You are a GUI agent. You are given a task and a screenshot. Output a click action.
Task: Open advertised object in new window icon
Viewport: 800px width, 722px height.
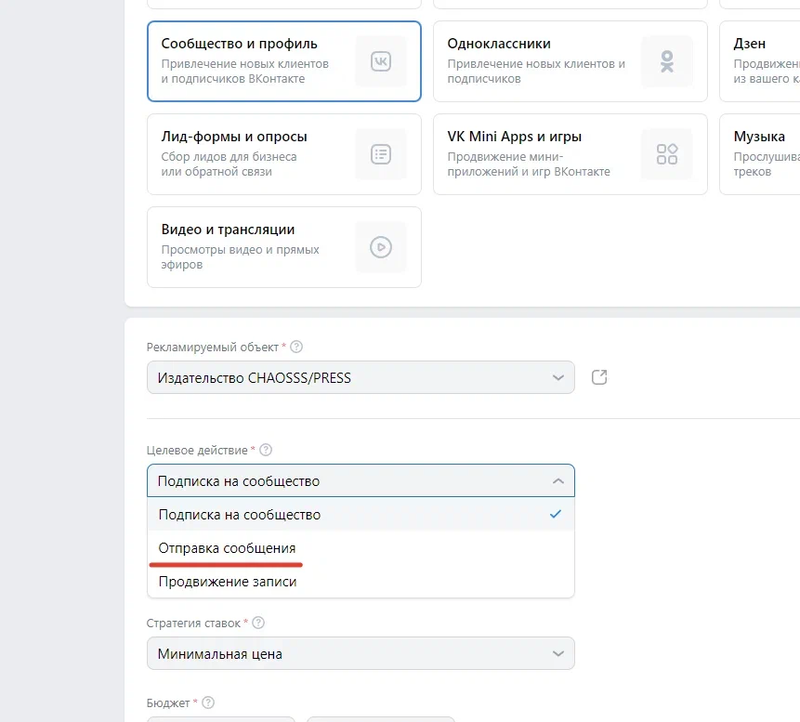tap(599, 378)
